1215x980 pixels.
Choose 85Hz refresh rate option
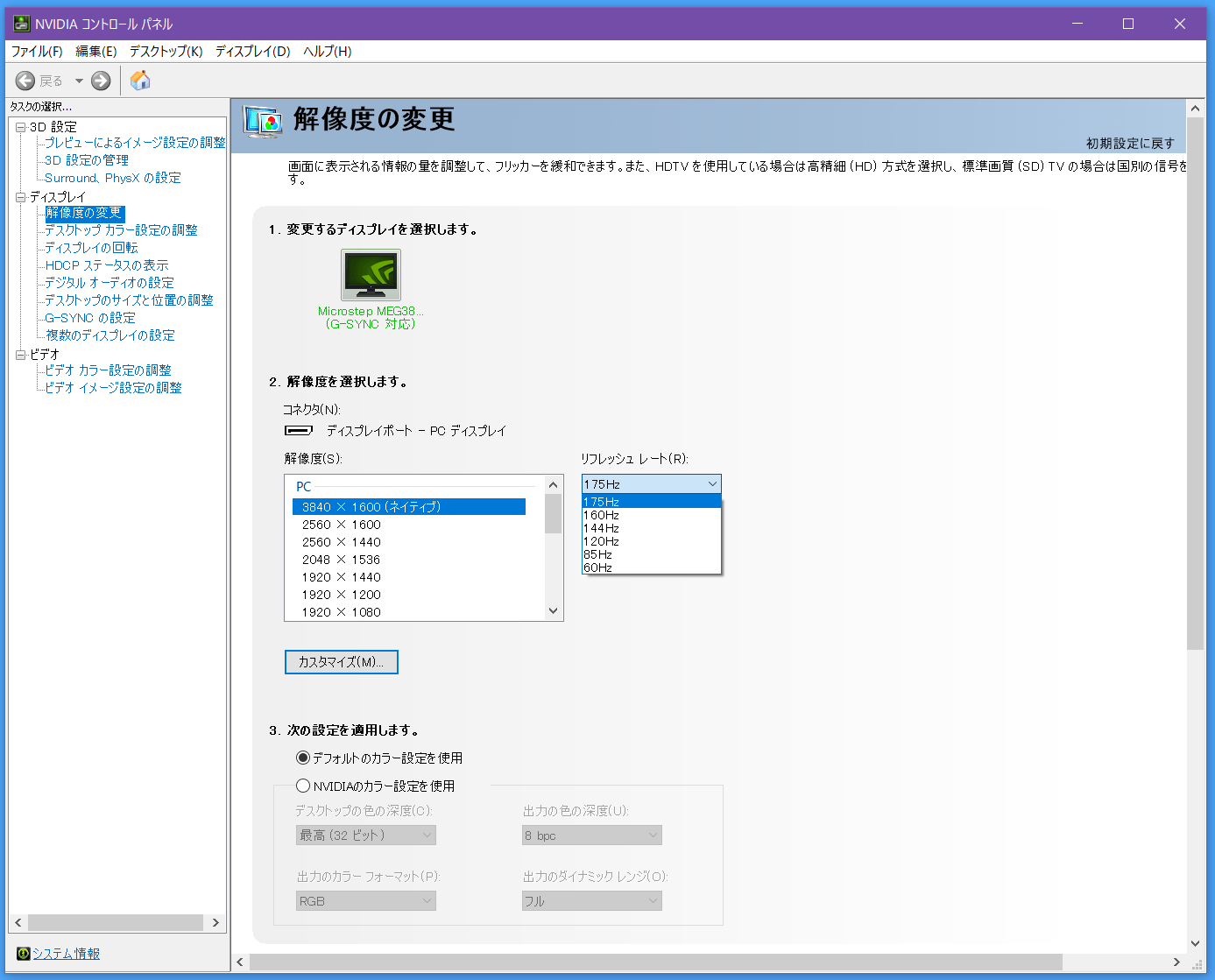(652, 554)
